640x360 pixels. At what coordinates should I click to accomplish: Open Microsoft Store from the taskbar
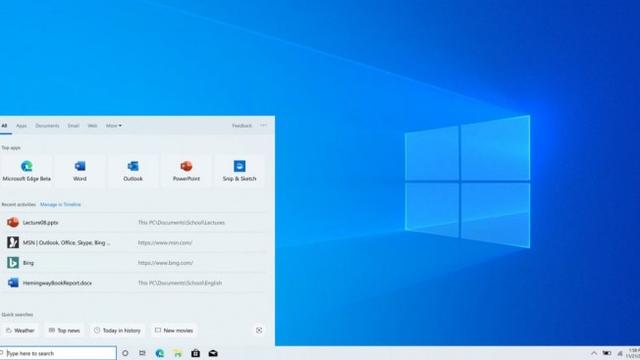point(196,353)
